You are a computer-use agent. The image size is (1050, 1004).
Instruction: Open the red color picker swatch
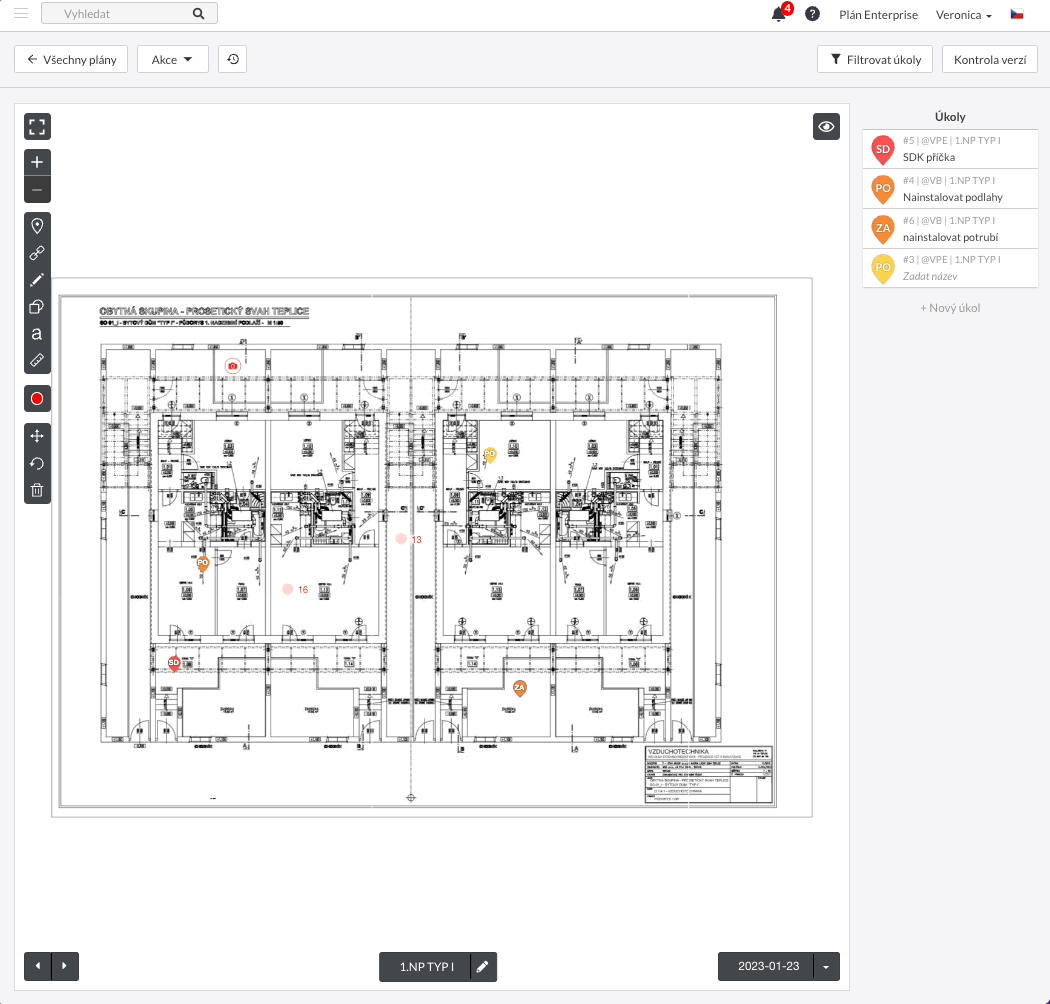(37, 399)
